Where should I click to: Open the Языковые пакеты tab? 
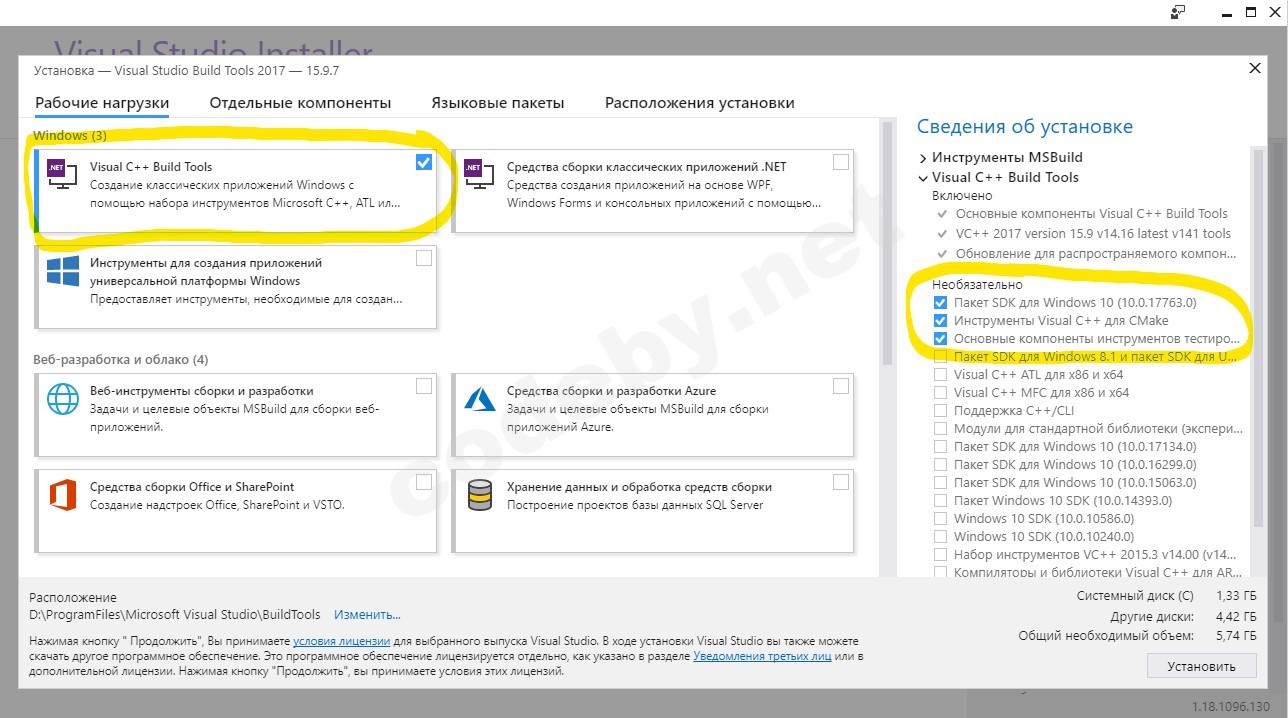click(497, 103)
